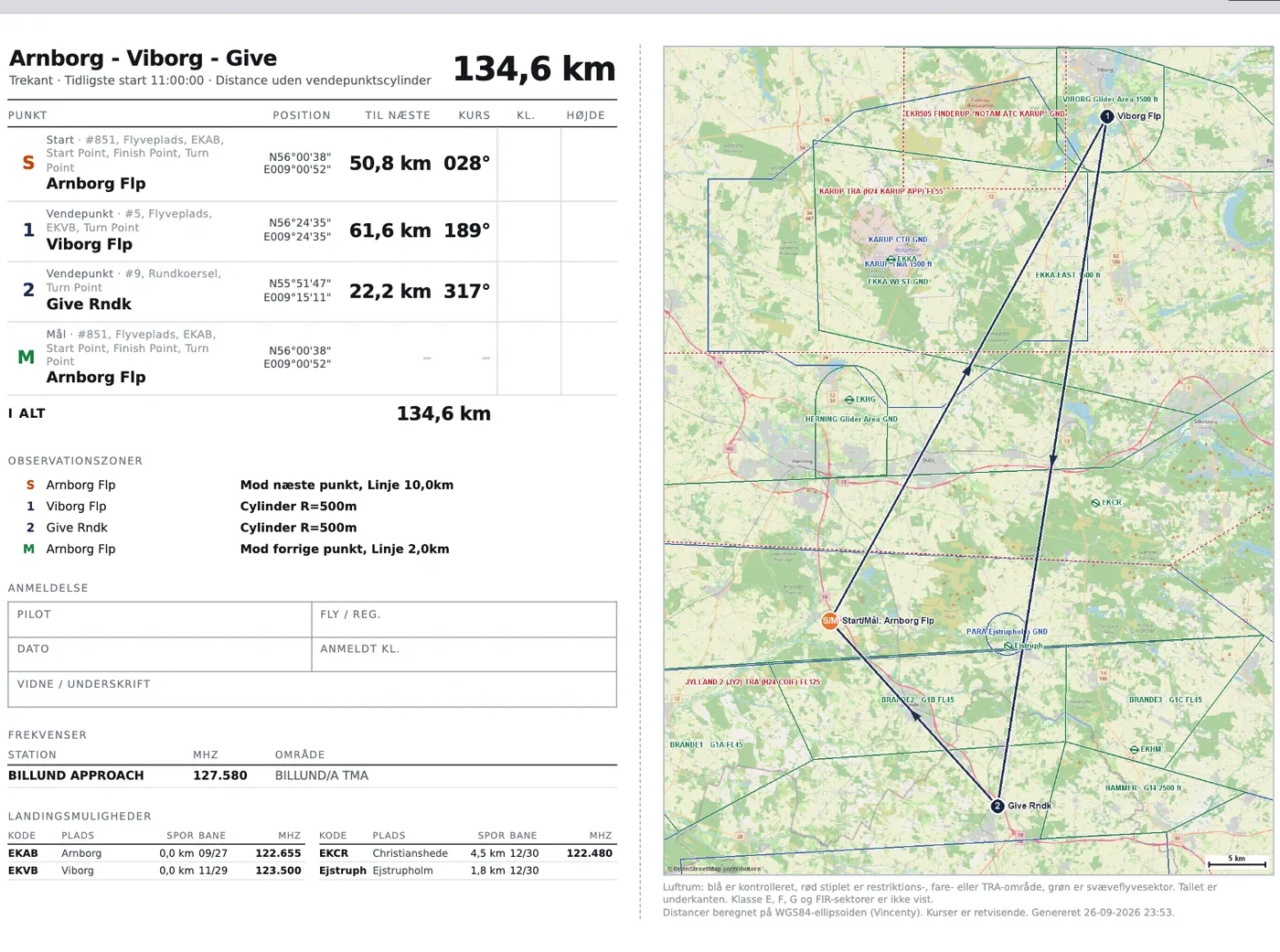Click 'Mod næste punkt, Linje 10,0km' zone description
1280x952 pixels.
[x=347, y=485]
